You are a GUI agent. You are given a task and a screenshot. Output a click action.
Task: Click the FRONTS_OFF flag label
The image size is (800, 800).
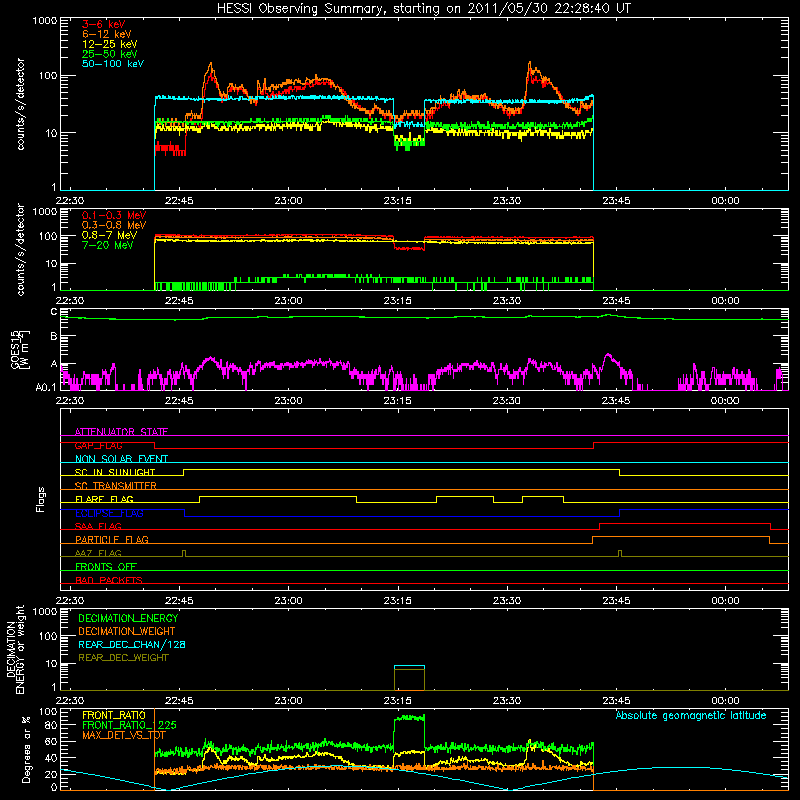coord(106,566)
